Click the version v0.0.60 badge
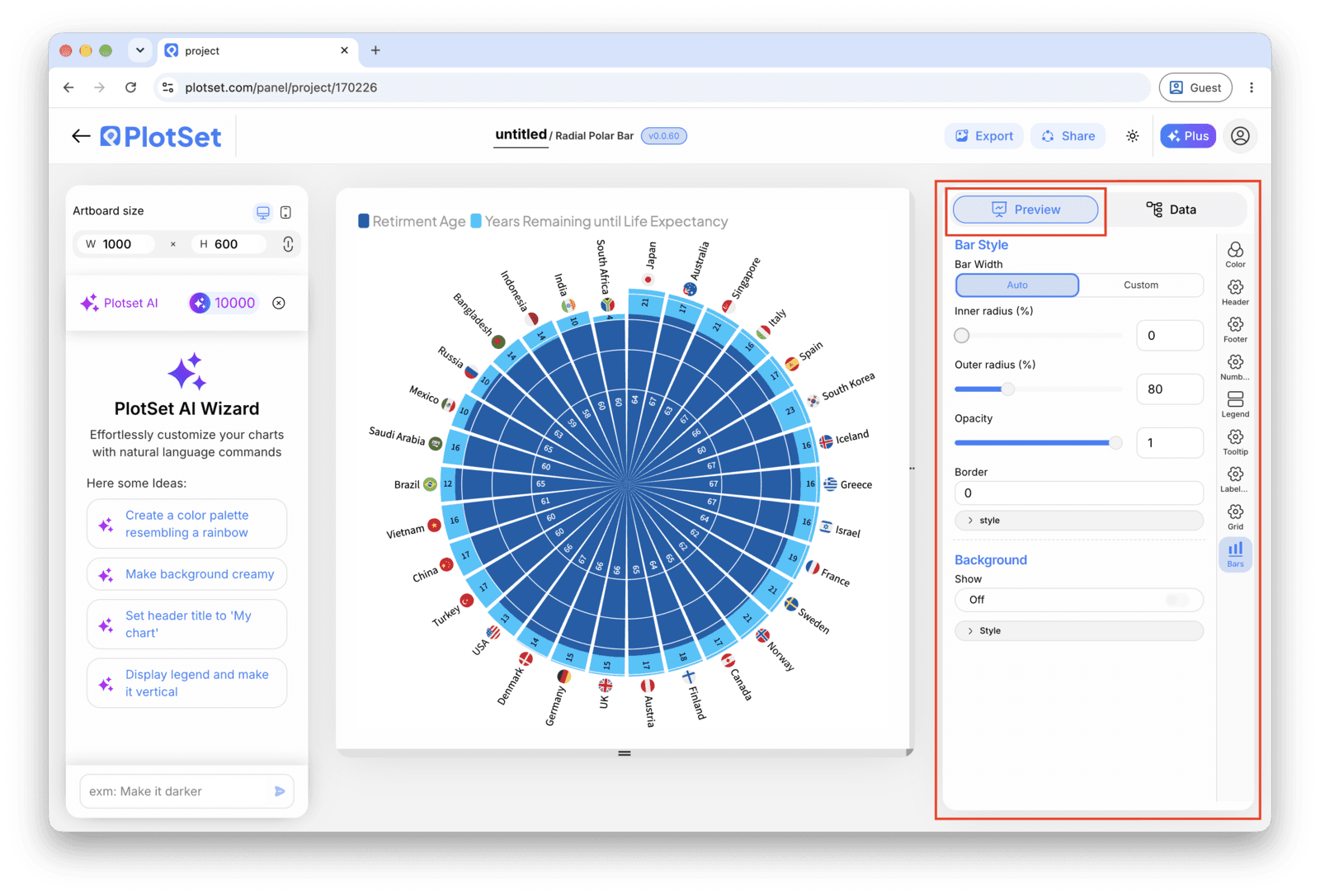 [x=663, y=136]
